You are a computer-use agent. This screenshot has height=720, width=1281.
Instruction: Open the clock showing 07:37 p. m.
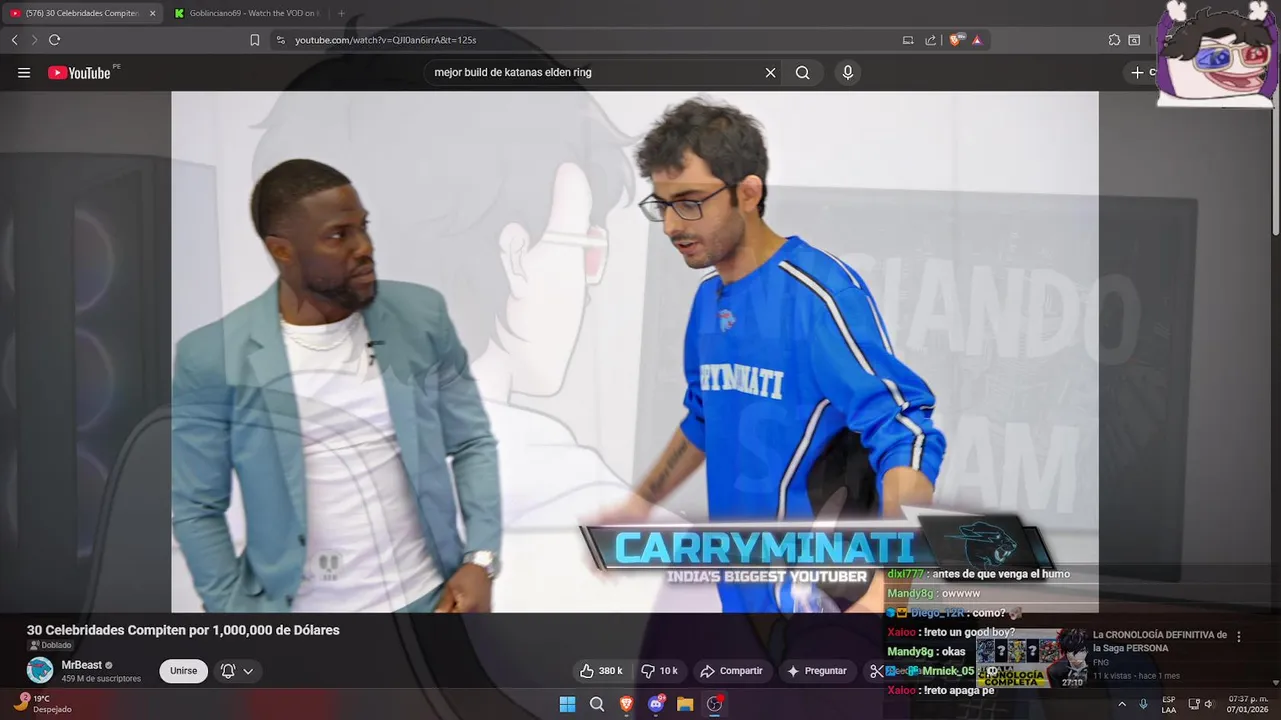[1248, 704]
